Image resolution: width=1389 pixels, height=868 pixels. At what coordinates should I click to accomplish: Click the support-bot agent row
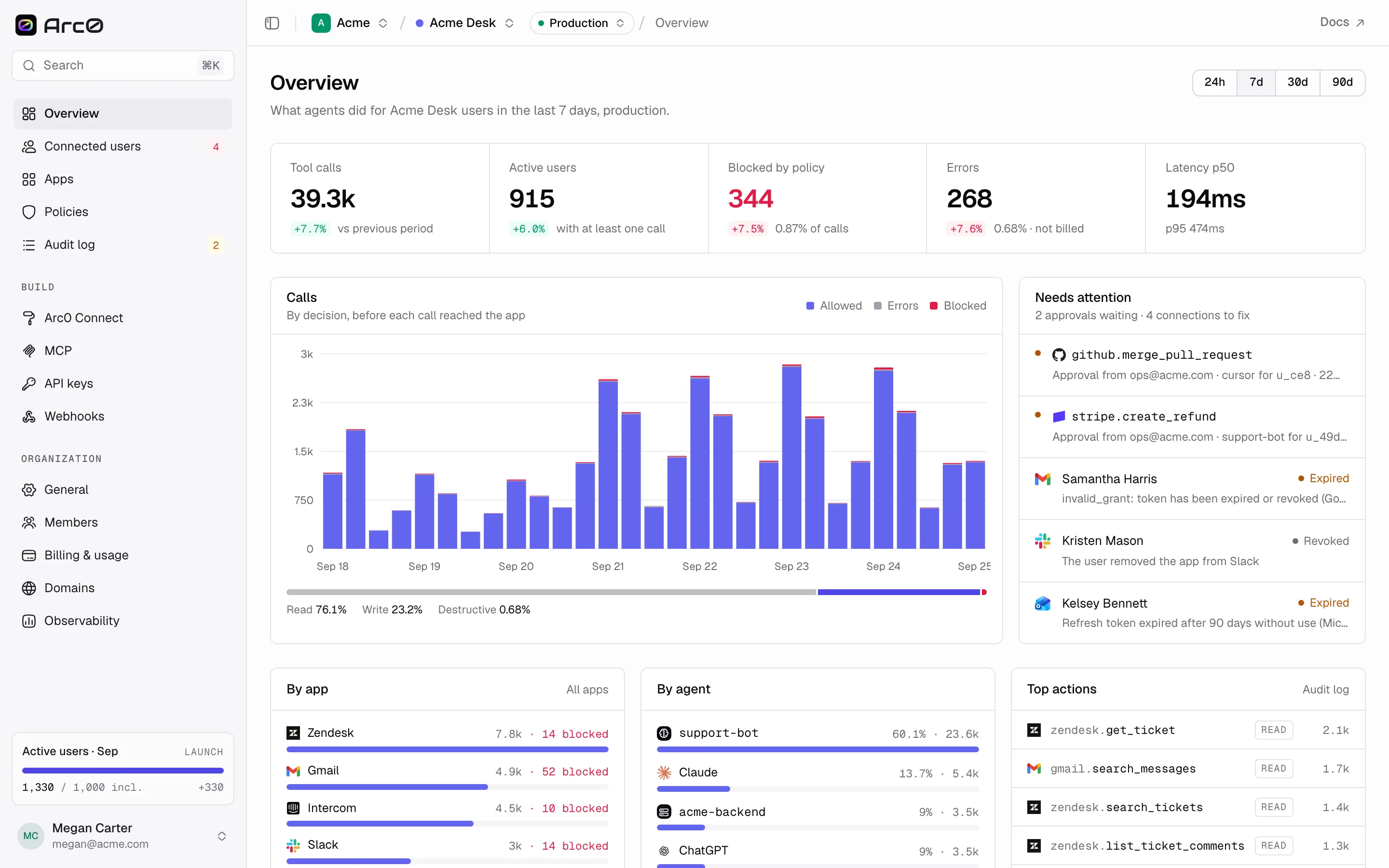pyautogui.click(x=817, y=739)
